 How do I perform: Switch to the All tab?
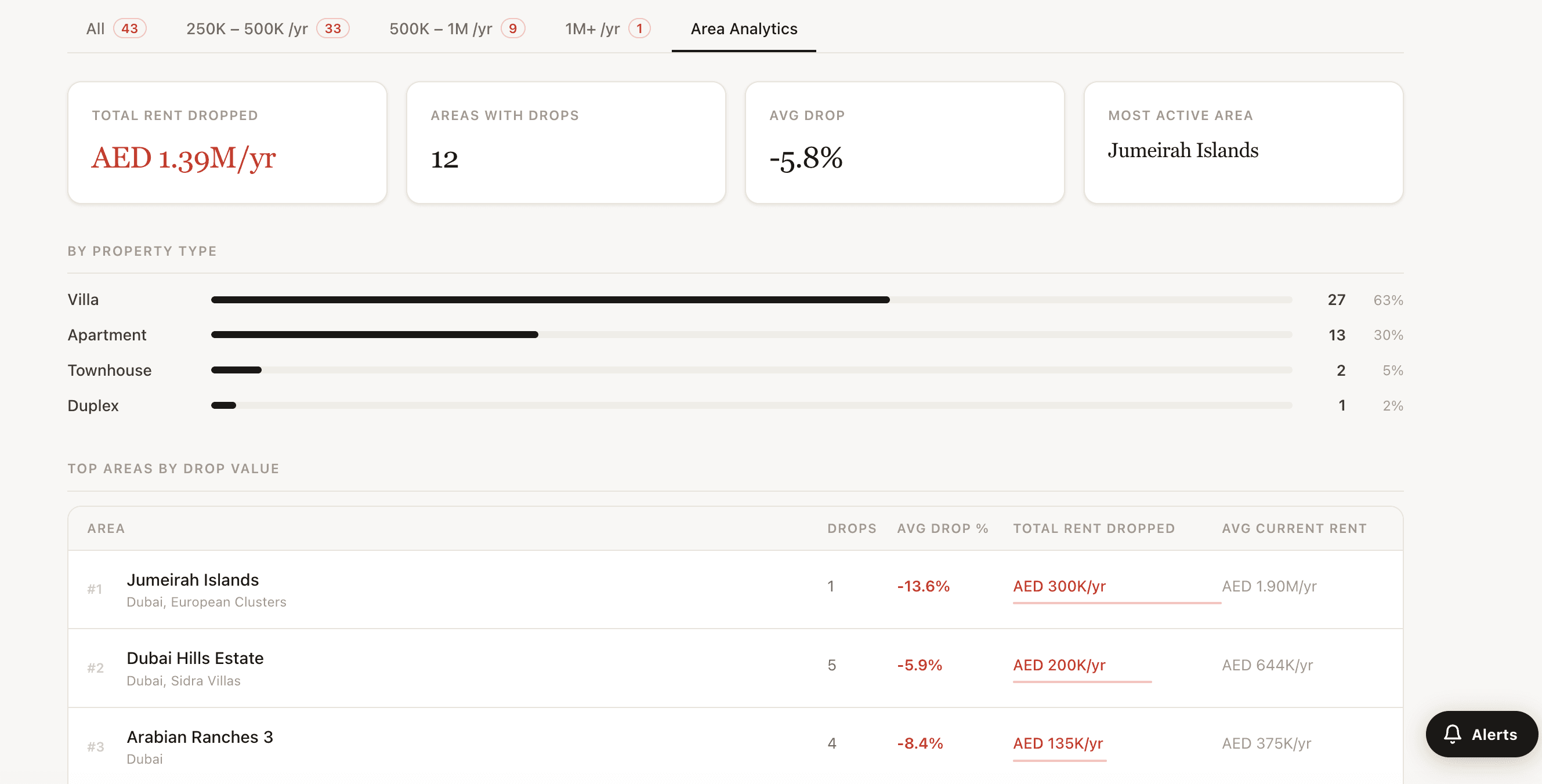[x=95, y=28]
